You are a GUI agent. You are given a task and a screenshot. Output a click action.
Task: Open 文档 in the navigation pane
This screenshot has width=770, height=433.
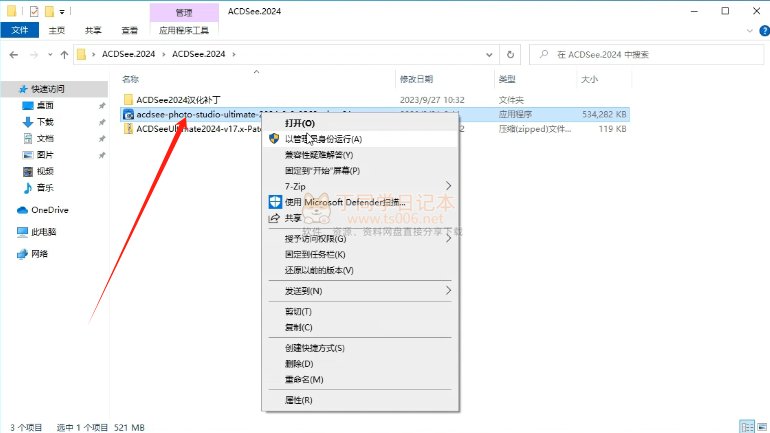click(45, 138)
